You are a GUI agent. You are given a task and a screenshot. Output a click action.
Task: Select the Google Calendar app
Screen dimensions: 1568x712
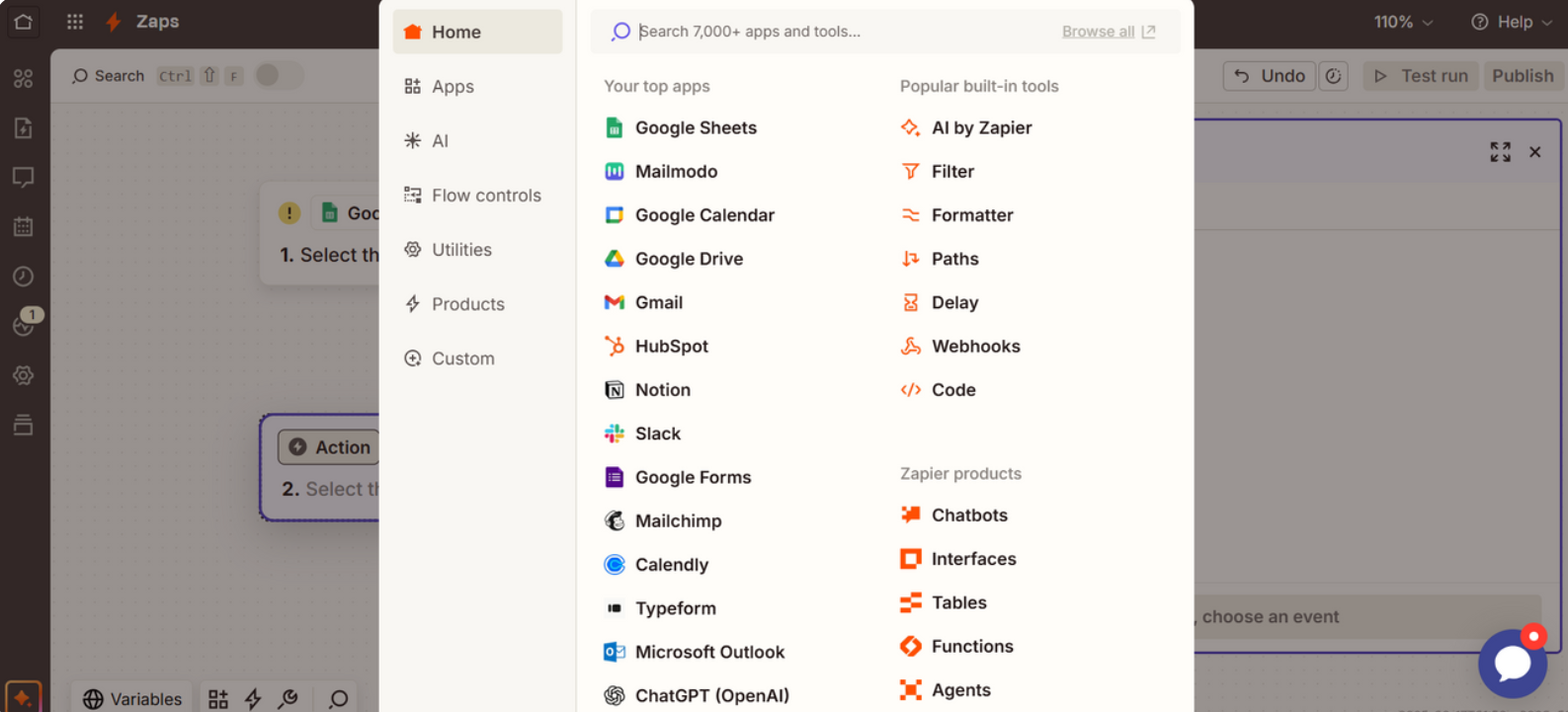point(690,214)
